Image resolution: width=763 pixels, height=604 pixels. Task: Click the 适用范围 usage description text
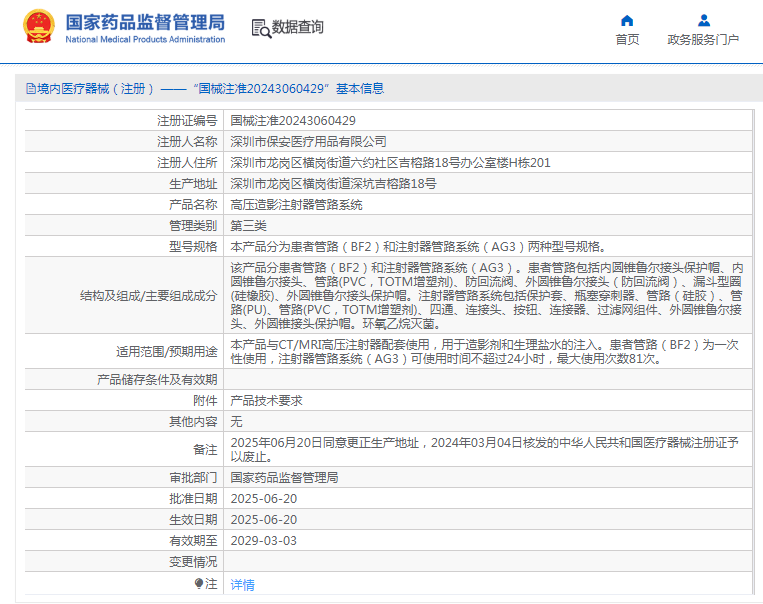(x=485, y=351)
